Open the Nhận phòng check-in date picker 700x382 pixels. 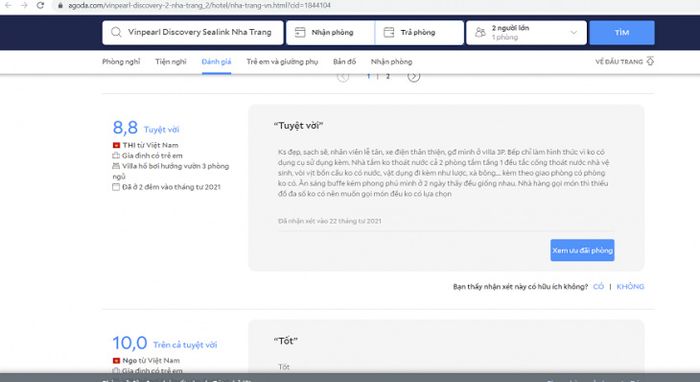pyautogui.click(x=330, y=33)
